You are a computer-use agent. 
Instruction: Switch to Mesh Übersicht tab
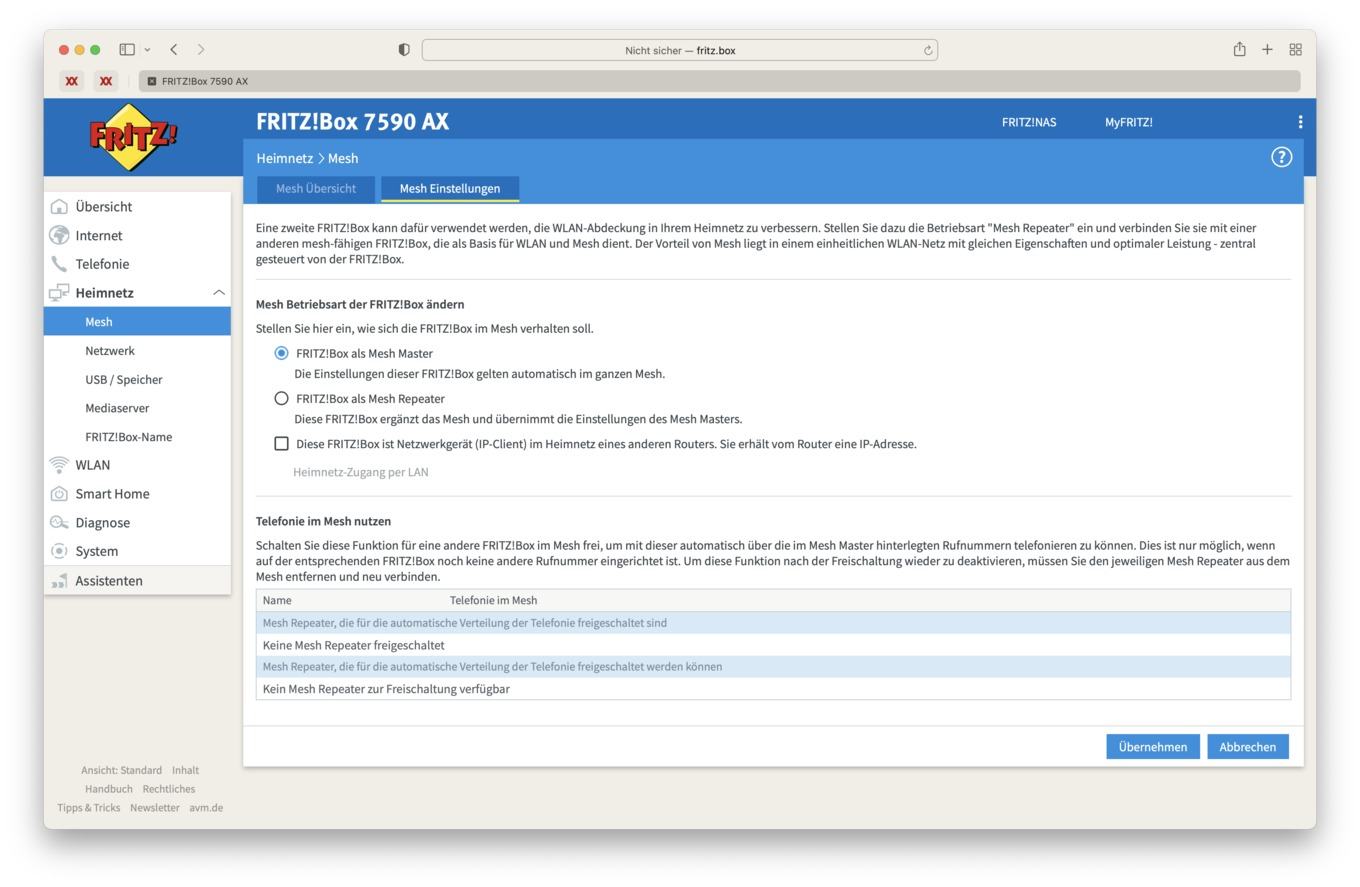[316, 188]
